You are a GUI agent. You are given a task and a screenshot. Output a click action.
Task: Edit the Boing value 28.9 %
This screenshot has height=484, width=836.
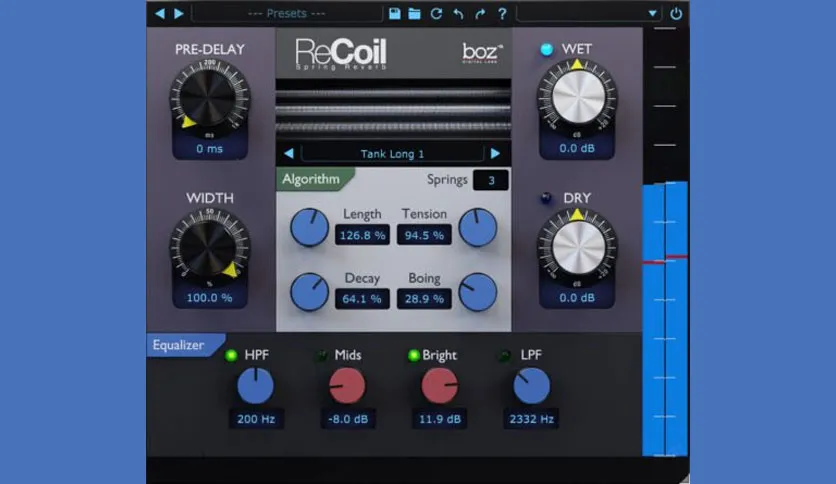point(424,299)
